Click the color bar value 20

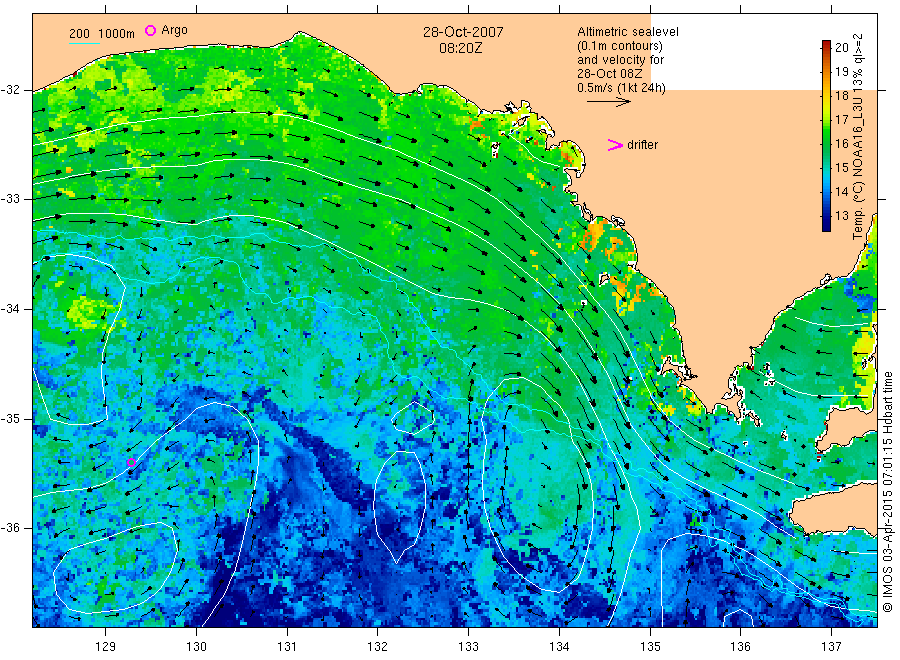[x=841, y=48]
